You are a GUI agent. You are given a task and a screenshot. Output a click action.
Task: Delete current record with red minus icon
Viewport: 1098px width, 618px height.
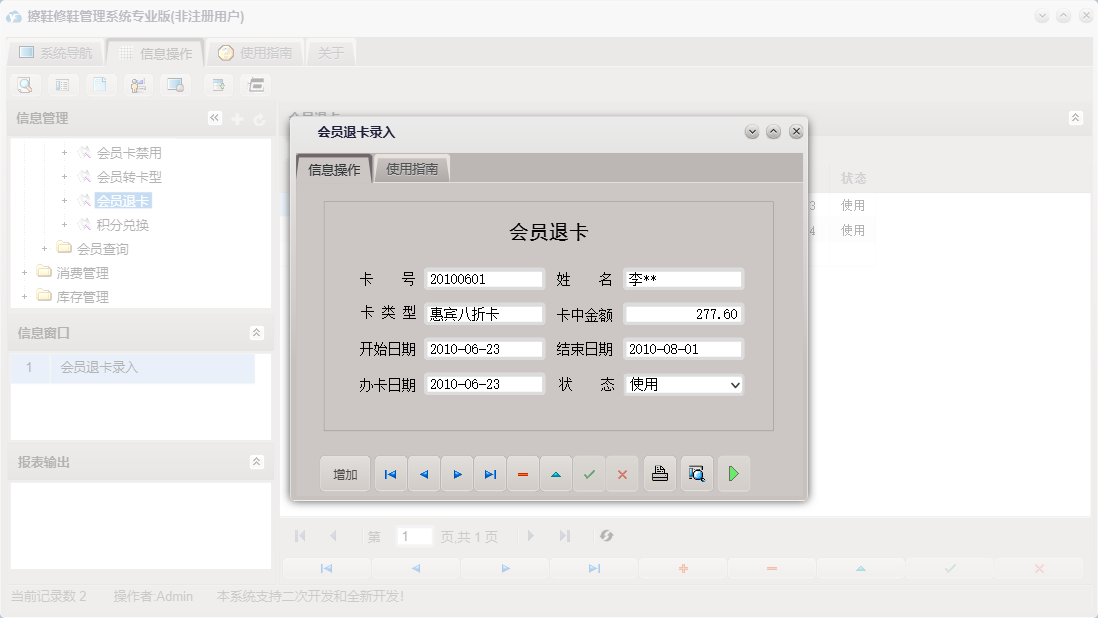[x=523, y=473]
